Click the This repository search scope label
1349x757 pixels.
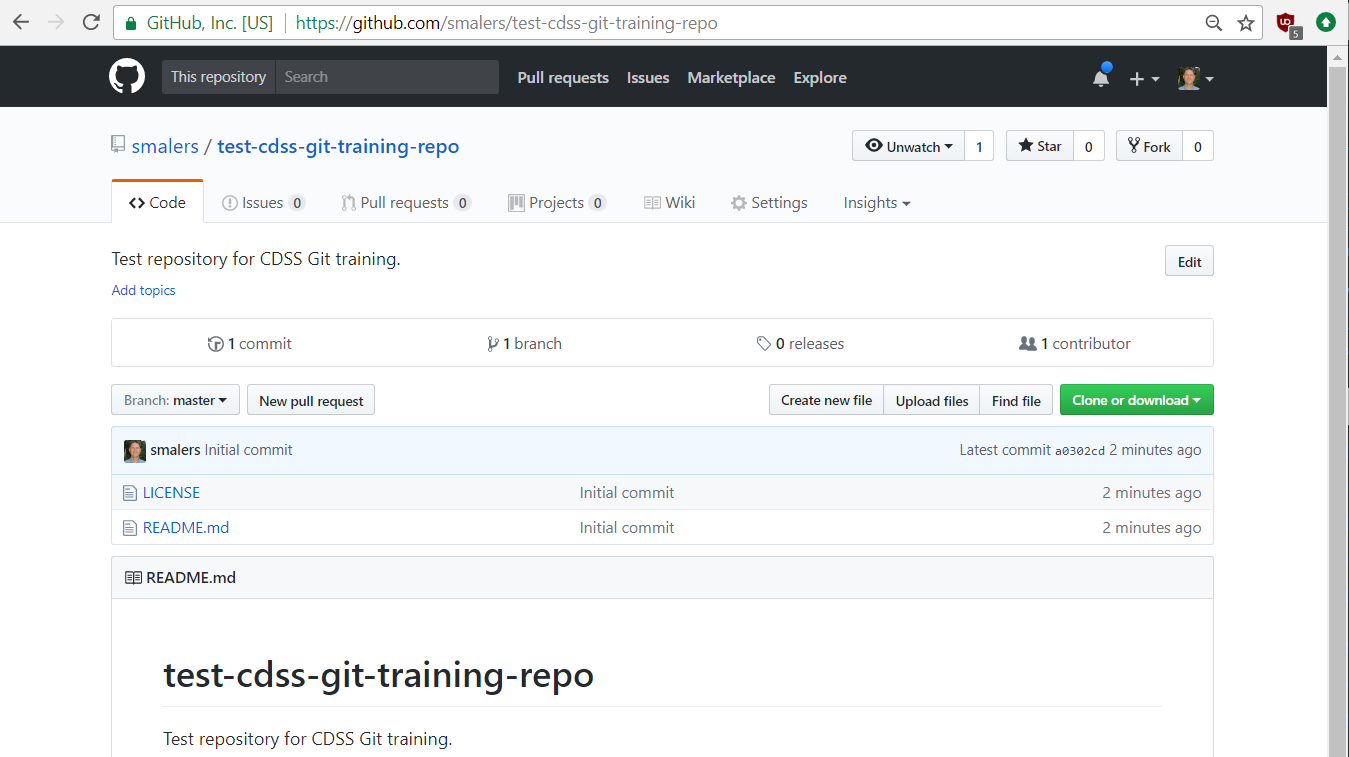[218, 77]
